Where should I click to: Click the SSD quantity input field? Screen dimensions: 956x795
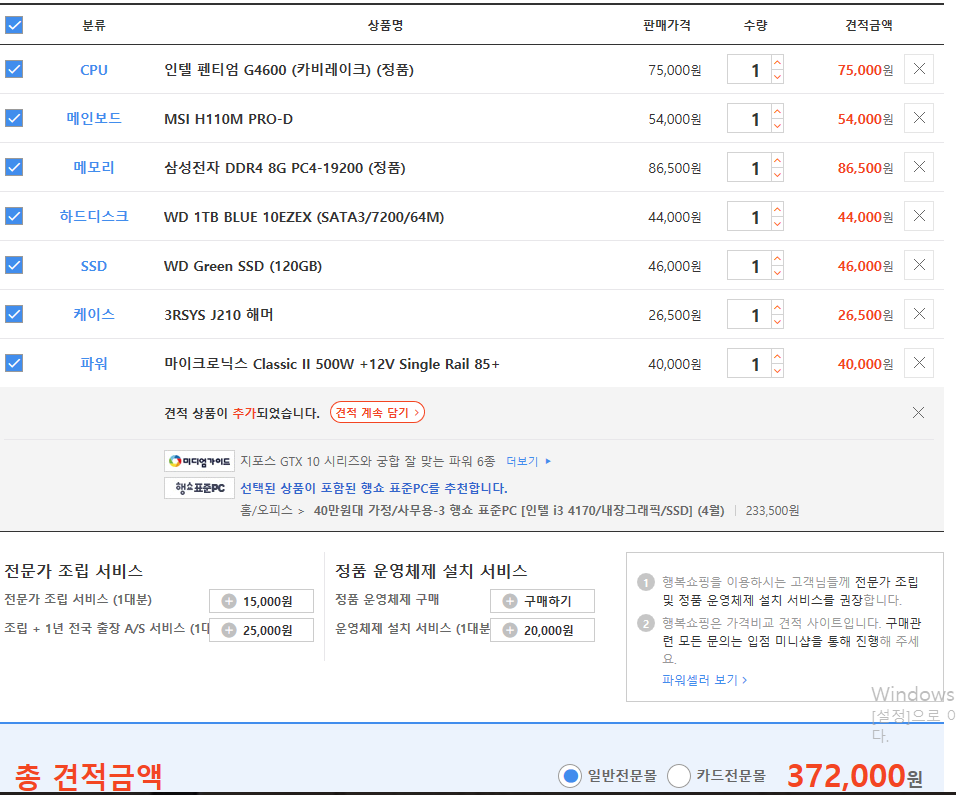(x=749, y=266)
